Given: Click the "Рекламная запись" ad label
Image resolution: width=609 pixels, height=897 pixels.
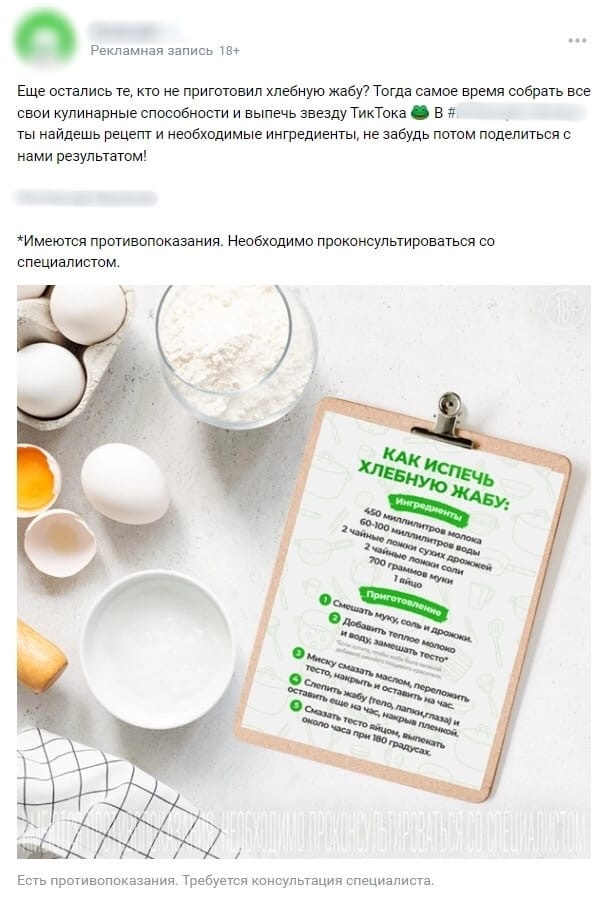Looking at the screenshot, I should 152,51.
